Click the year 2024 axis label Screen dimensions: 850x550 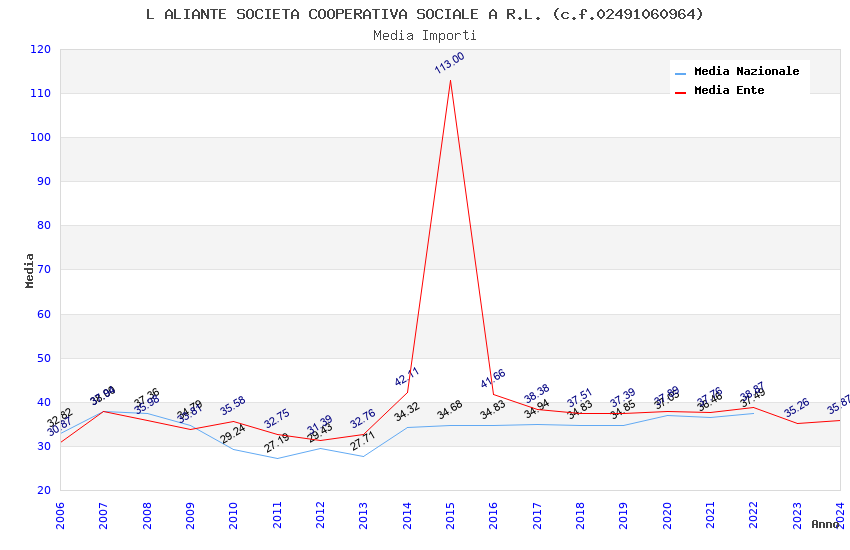840,515
